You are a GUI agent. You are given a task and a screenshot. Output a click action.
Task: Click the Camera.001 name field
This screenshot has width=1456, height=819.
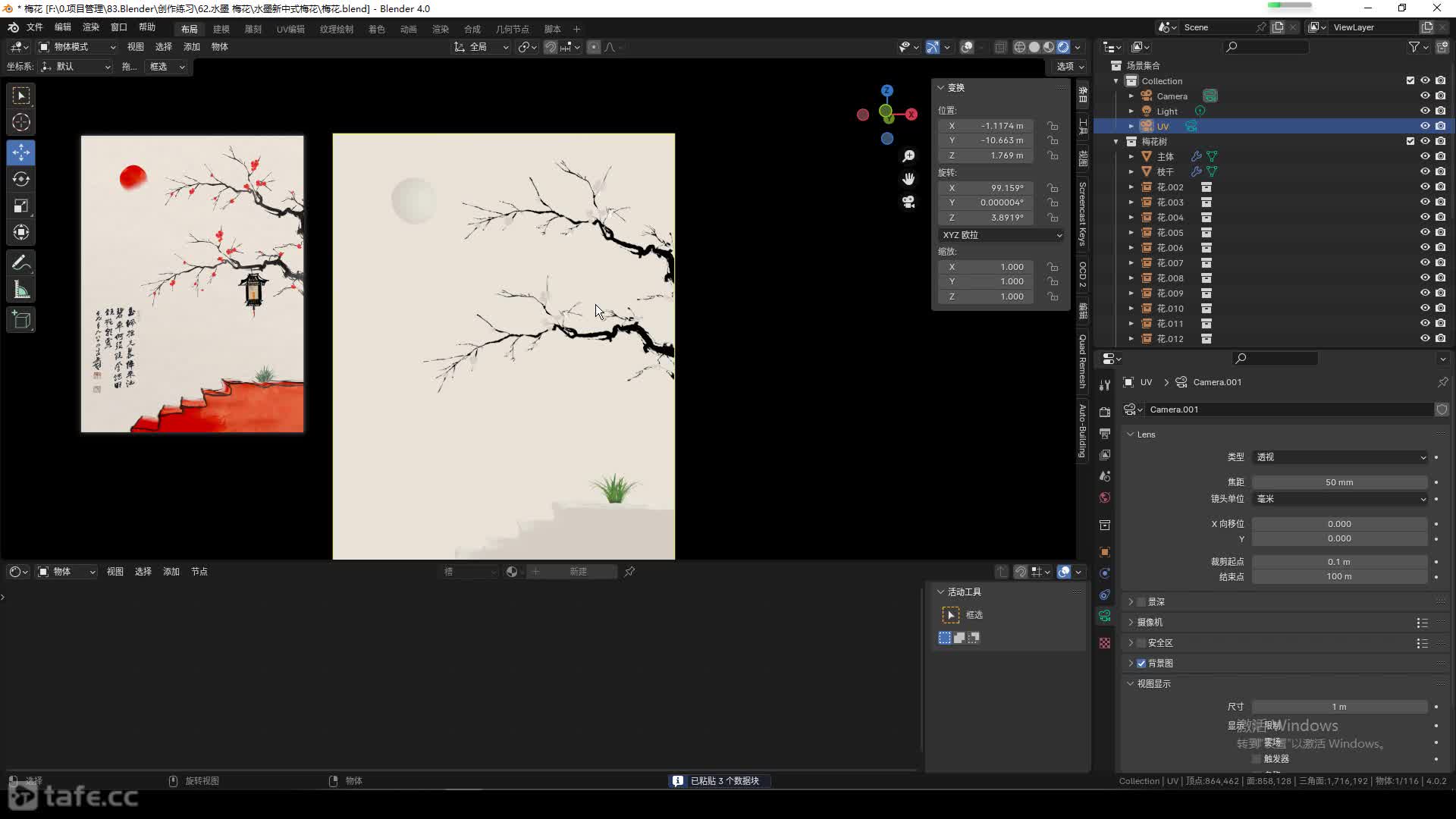[x=1288, y=409]
